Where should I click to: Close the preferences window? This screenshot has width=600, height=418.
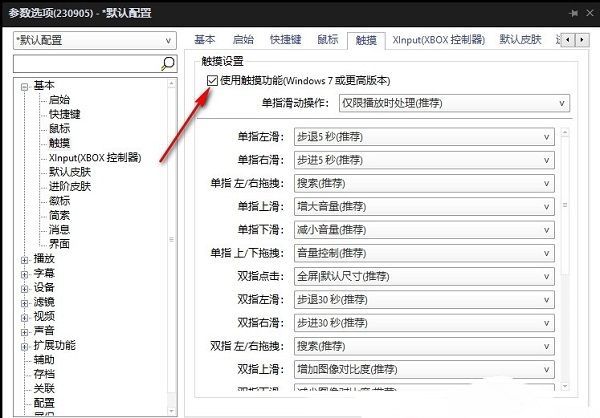[590, 13]
